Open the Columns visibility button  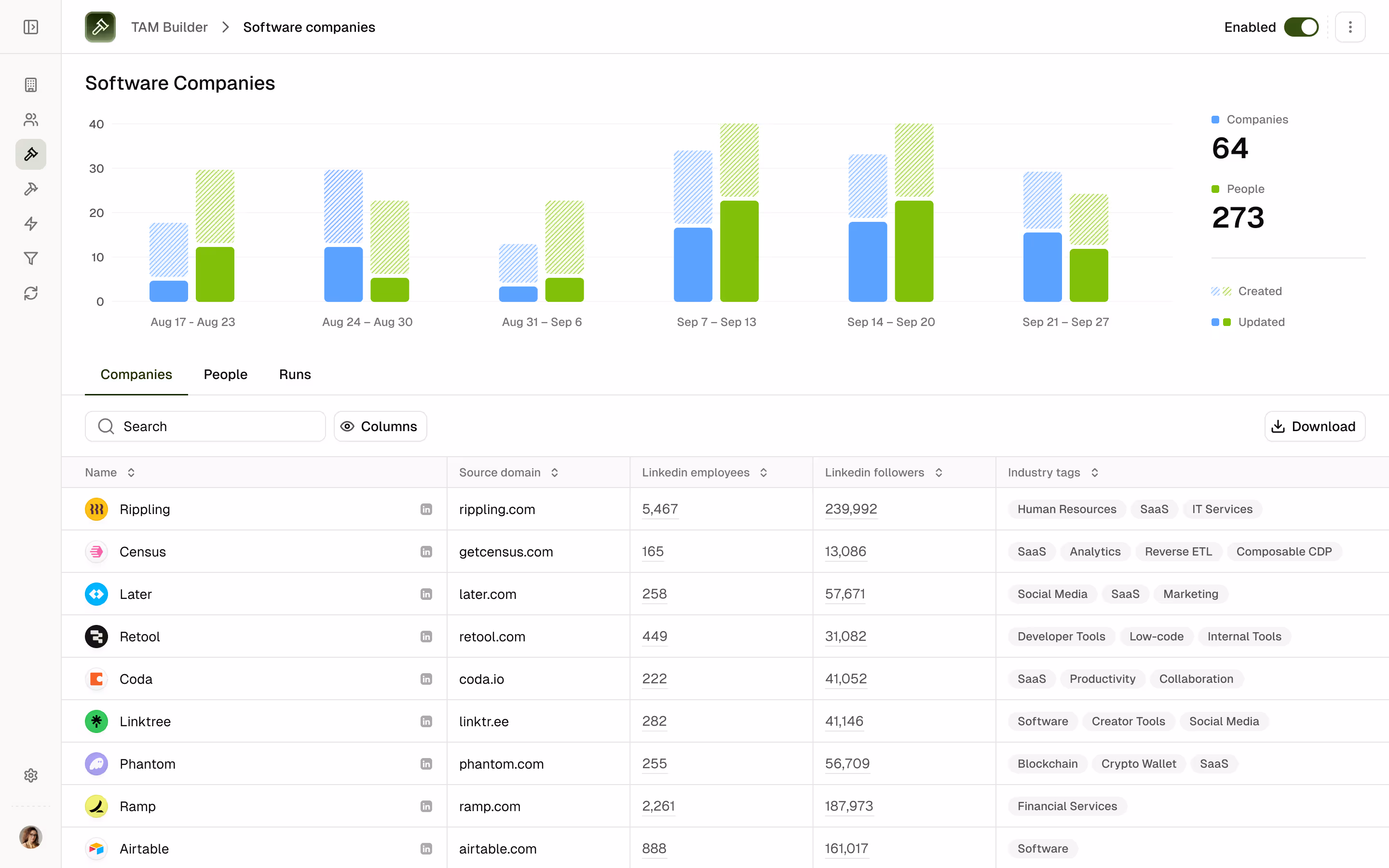click(380, 427)
